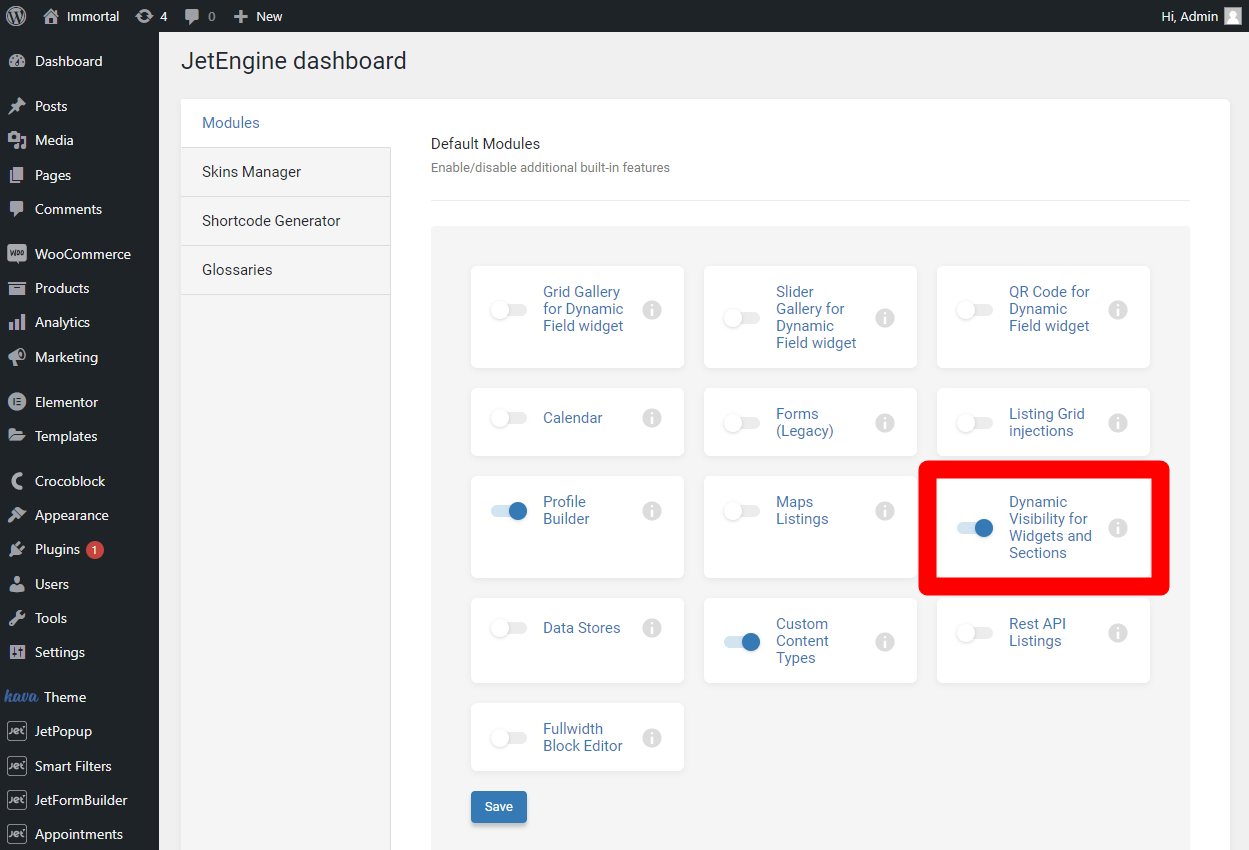Open the Appointments menu item

pos(79,834)
